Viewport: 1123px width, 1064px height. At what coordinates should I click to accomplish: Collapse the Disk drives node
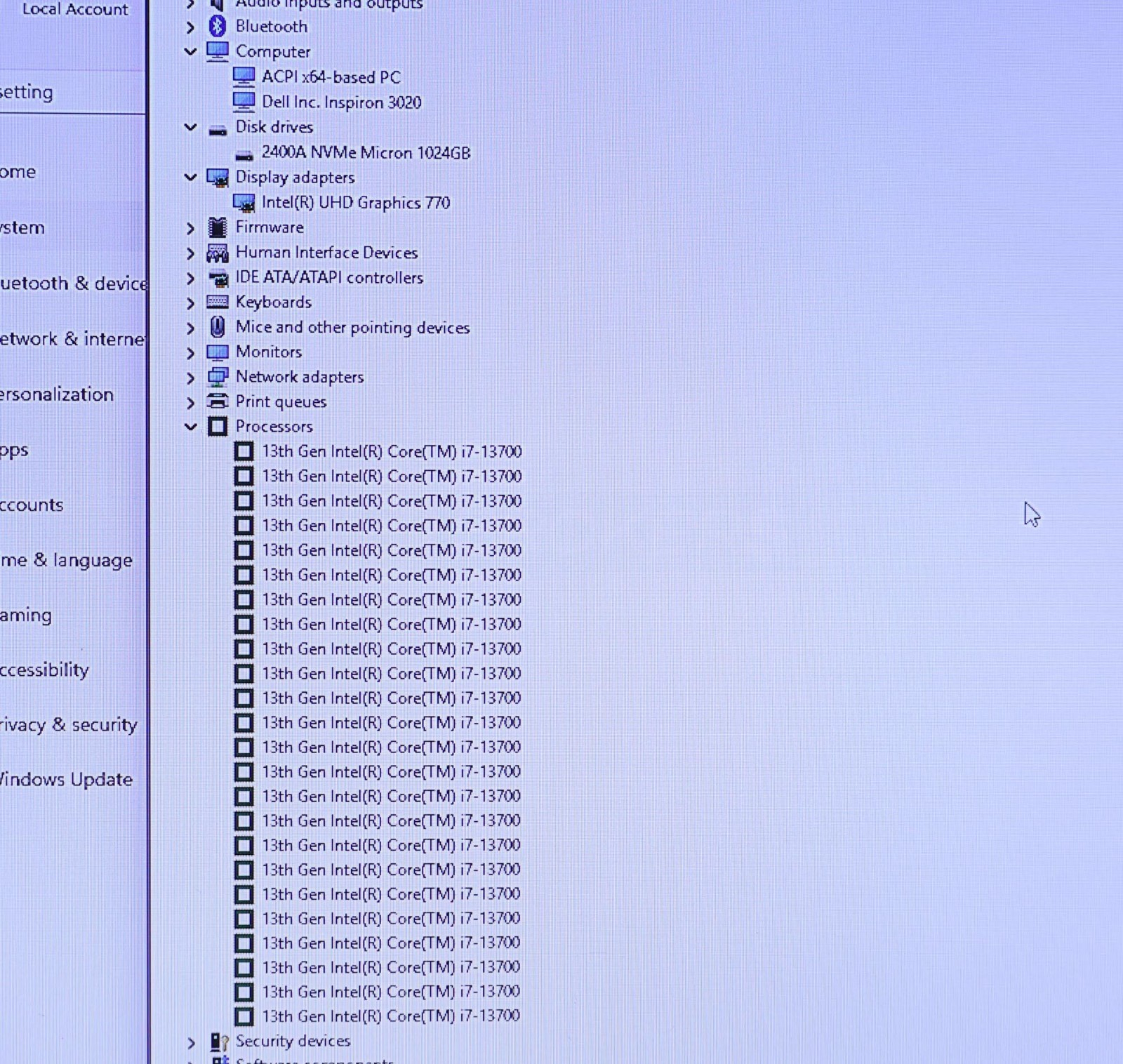(x=190, y=127)
